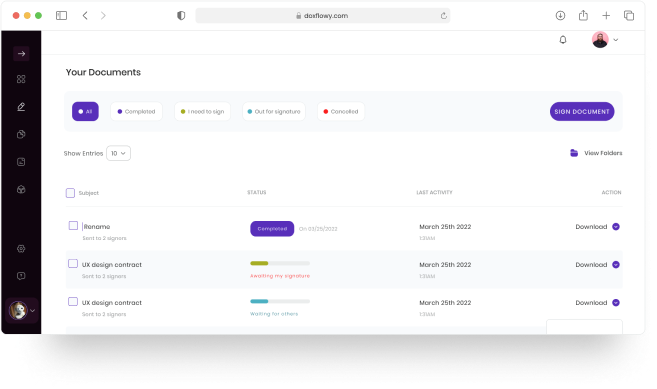This screenshot has width=657, height=389.
Task: Filter by Completed documents
Action: point(136,112)
